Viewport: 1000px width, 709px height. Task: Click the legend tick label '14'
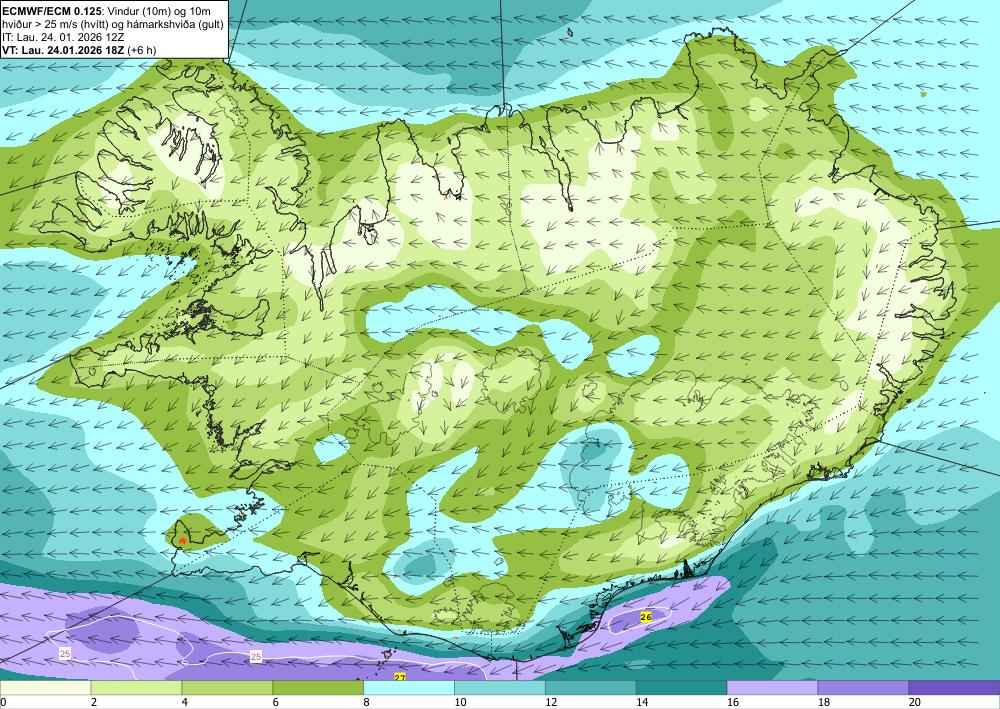click(x=641, y=703)
